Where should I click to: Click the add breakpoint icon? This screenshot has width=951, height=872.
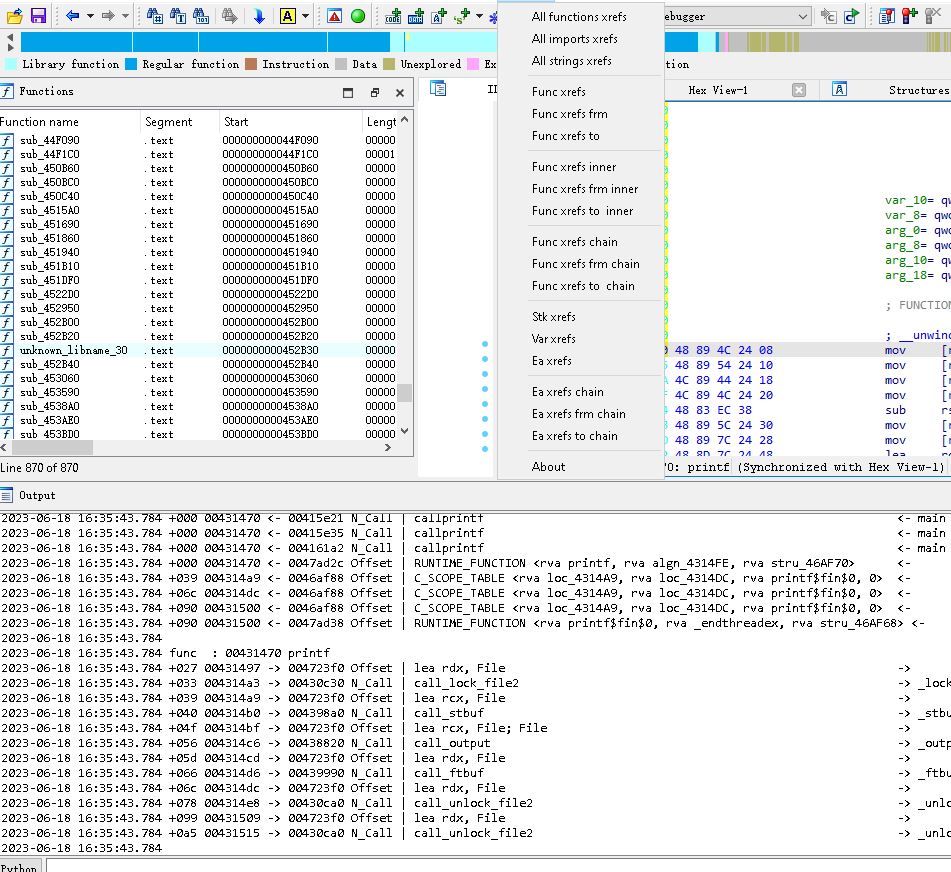(909, 16)
